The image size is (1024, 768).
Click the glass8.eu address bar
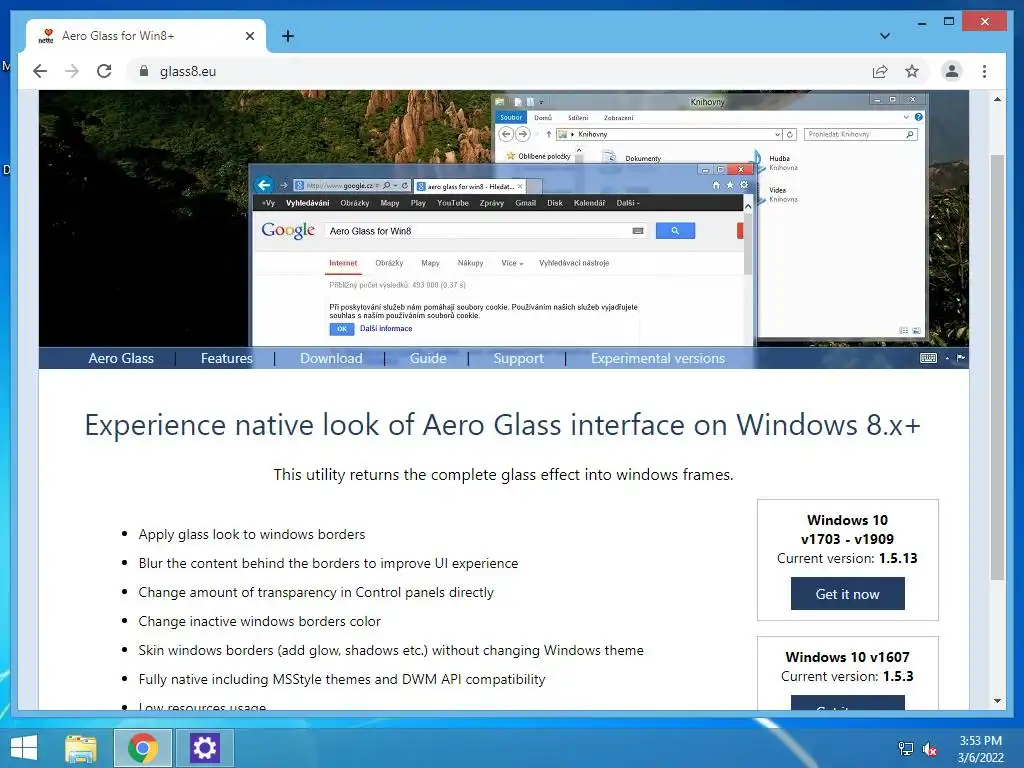(x=496, y=71)
